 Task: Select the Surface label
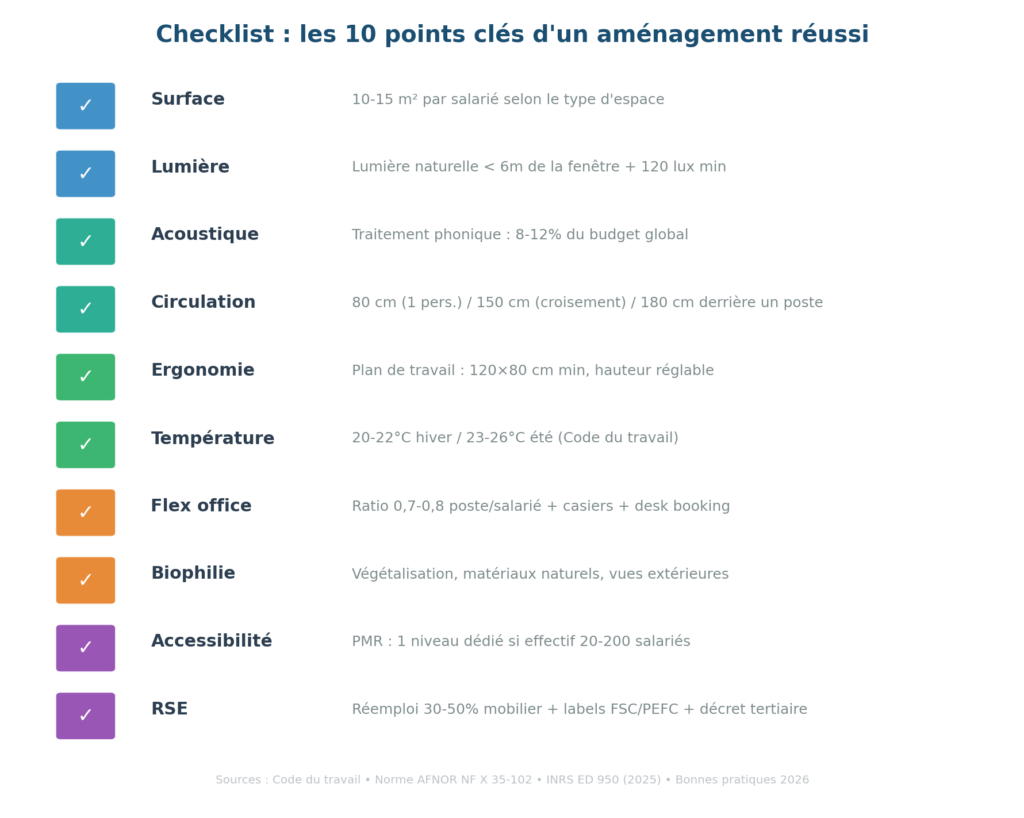pyautogui.click(x=188, y=100)
